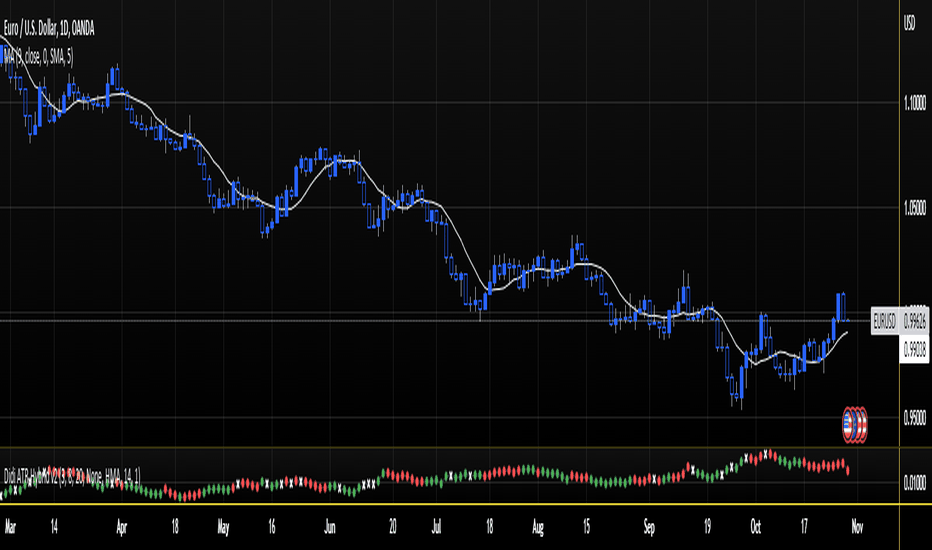Select the MA (9, close, 0, SMA, 5) legend
This screenshot has height=550, width=932.
coord(38,57)
